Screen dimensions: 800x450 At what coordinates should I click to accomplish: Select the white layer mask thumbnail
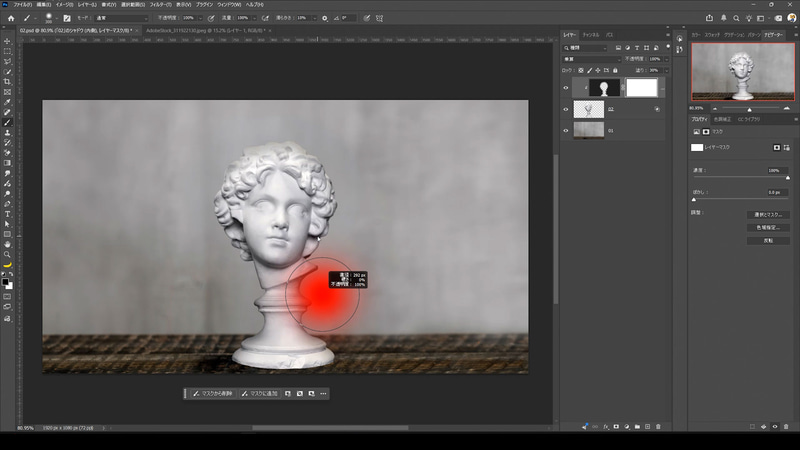tap(641, 88)
